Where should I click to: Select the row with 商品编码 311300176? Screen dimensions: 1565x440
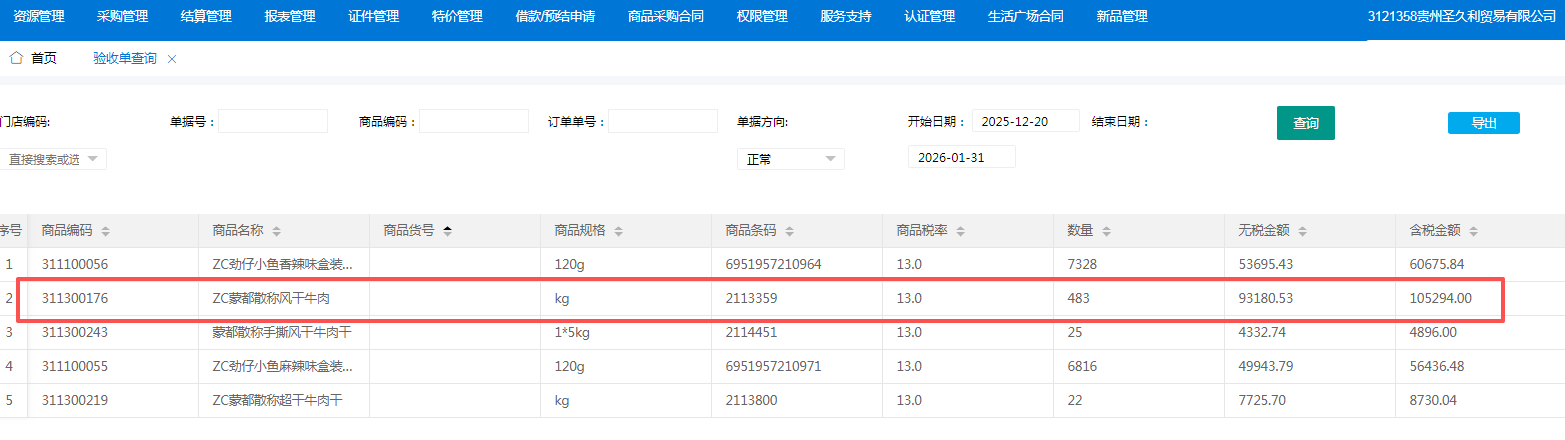(x=75, y=298)
